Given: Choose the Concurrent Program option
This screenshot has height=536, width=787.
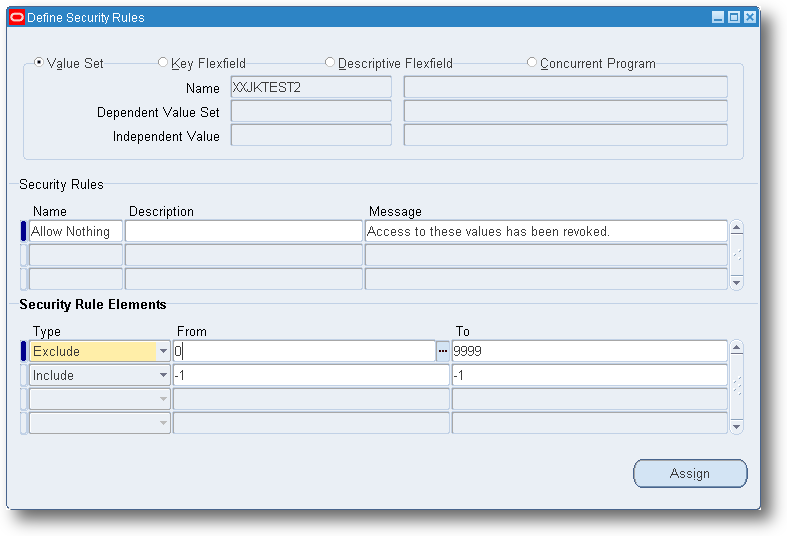Looking at the screenshot, I should 532,63.
